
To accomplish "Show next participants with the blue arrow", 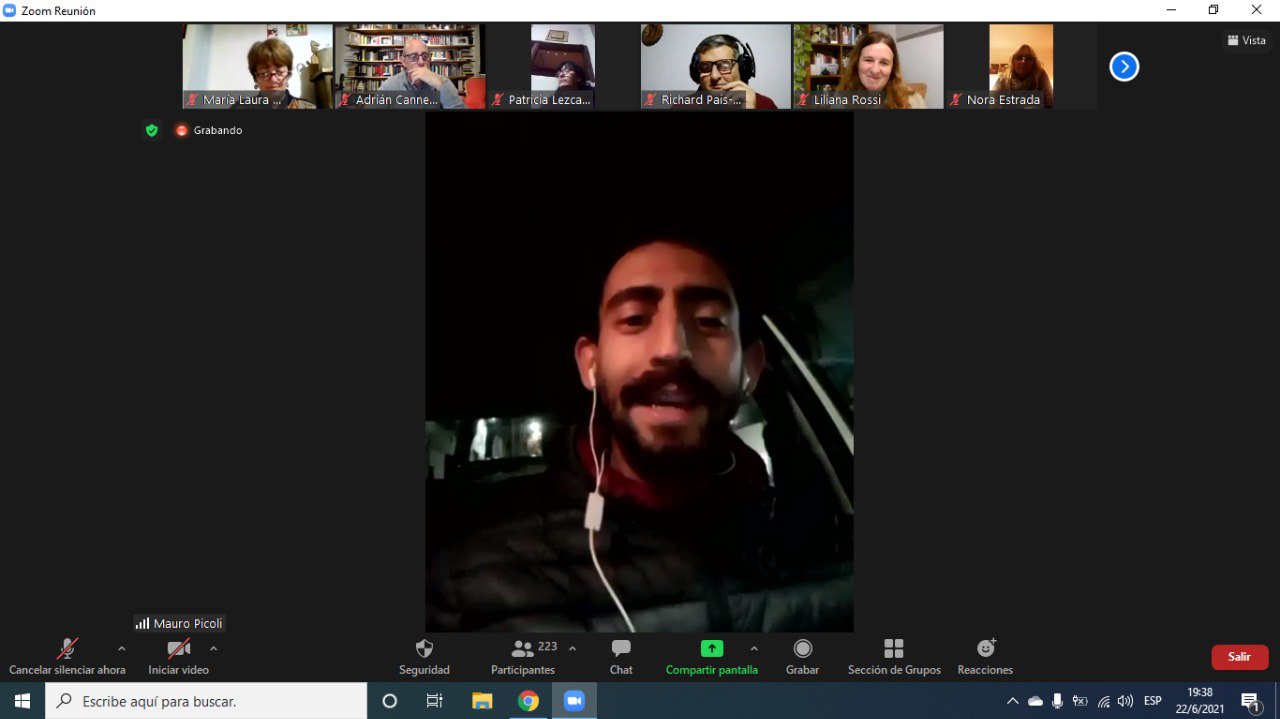I will point(1124,67).
